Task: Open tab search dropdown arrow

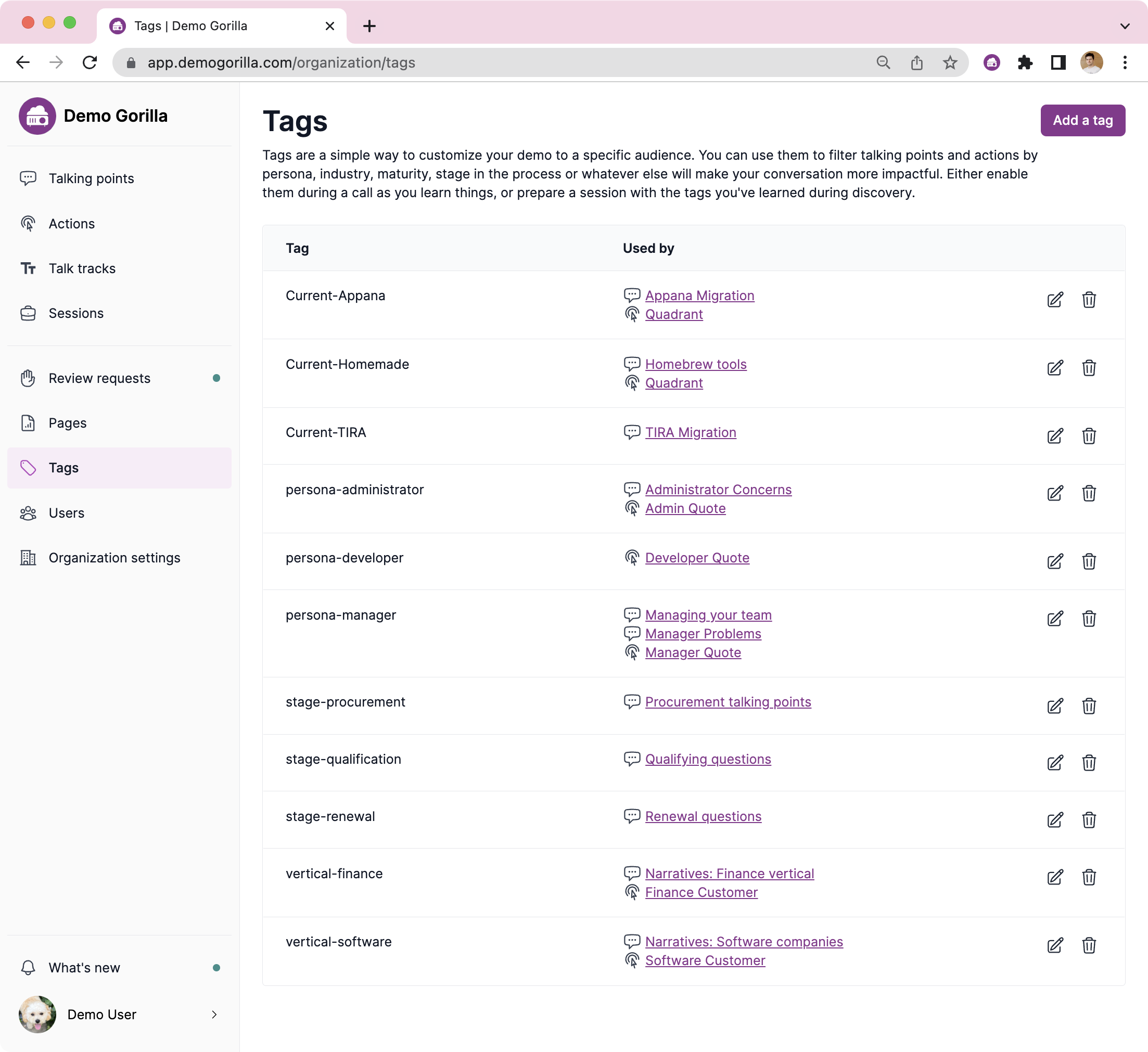Action: (1125, 26)
